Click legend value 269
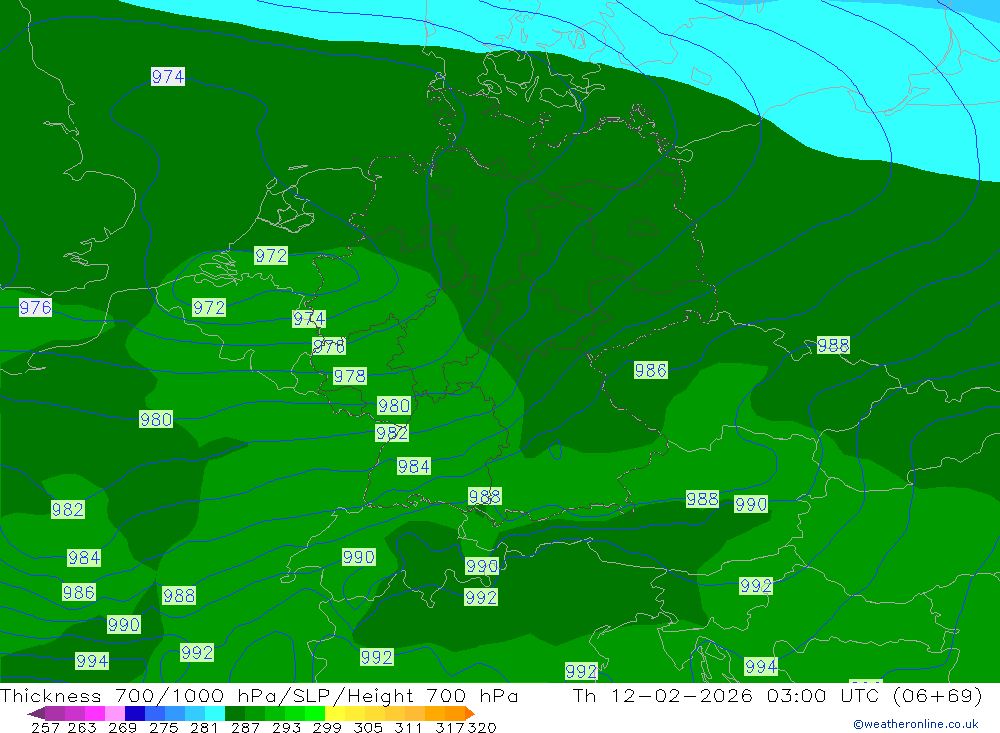Screen dimensions: 1000x733 coord(122,728)
